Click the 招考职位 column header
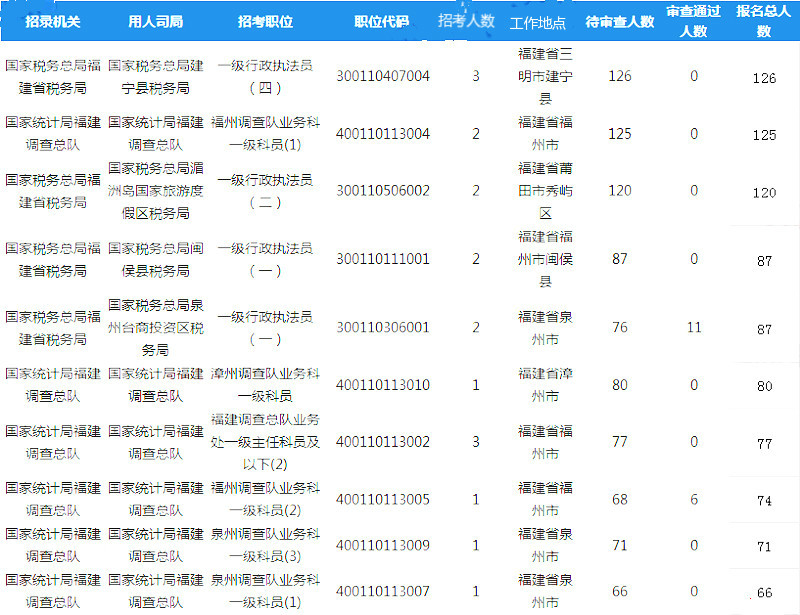Viewport: 800px width, 615px height. click(265, 21)
